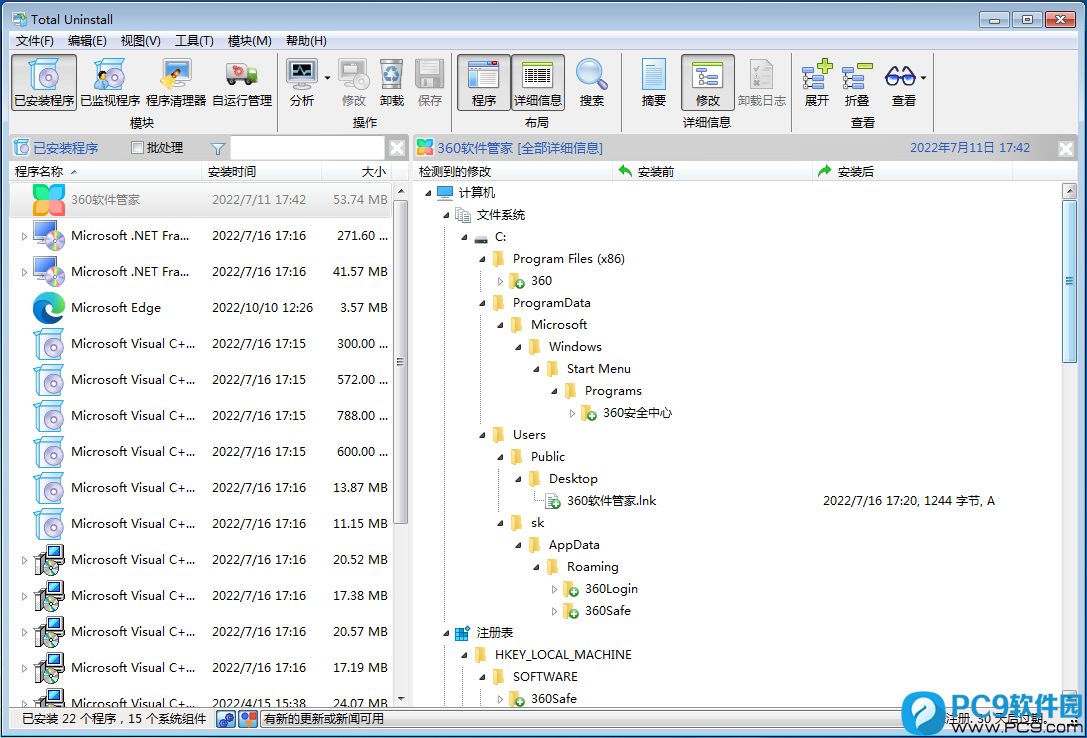Open the 已监视程序 module
Image resolution: width=1087 pixels, height=738 pixels.
110,82
